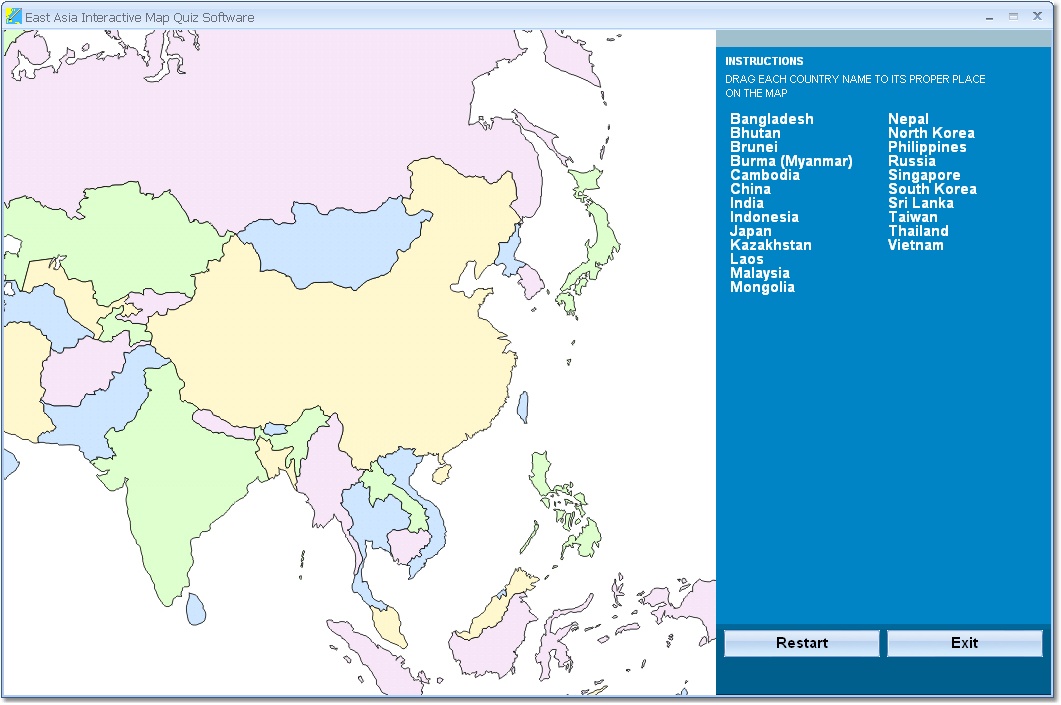Select the North Korea label
Image resolution: width=1061 pixels, height=705 pixels.
(x=931, y=133)
